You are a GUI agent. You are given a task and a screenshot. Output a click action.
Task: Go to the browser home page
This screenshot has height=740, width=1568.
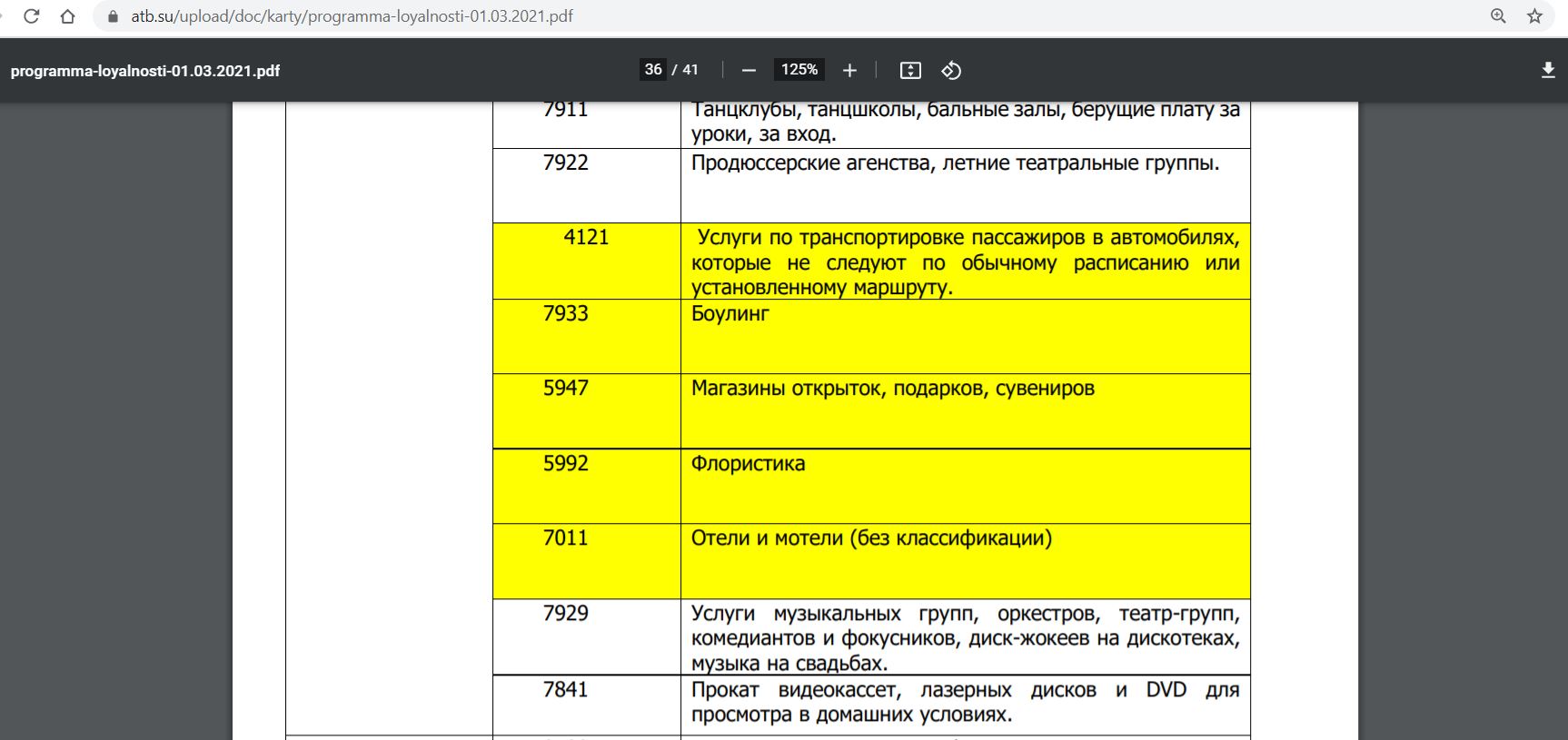click(x=67, y=16)
